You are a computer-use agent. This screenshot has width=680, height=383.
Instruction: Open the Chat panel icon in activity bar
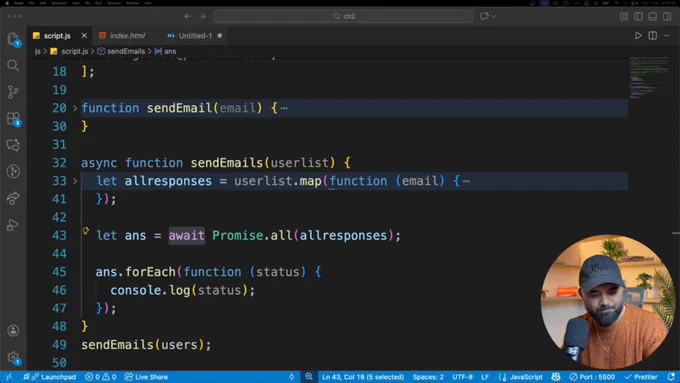pyautogui.click(x=13, y=145)
